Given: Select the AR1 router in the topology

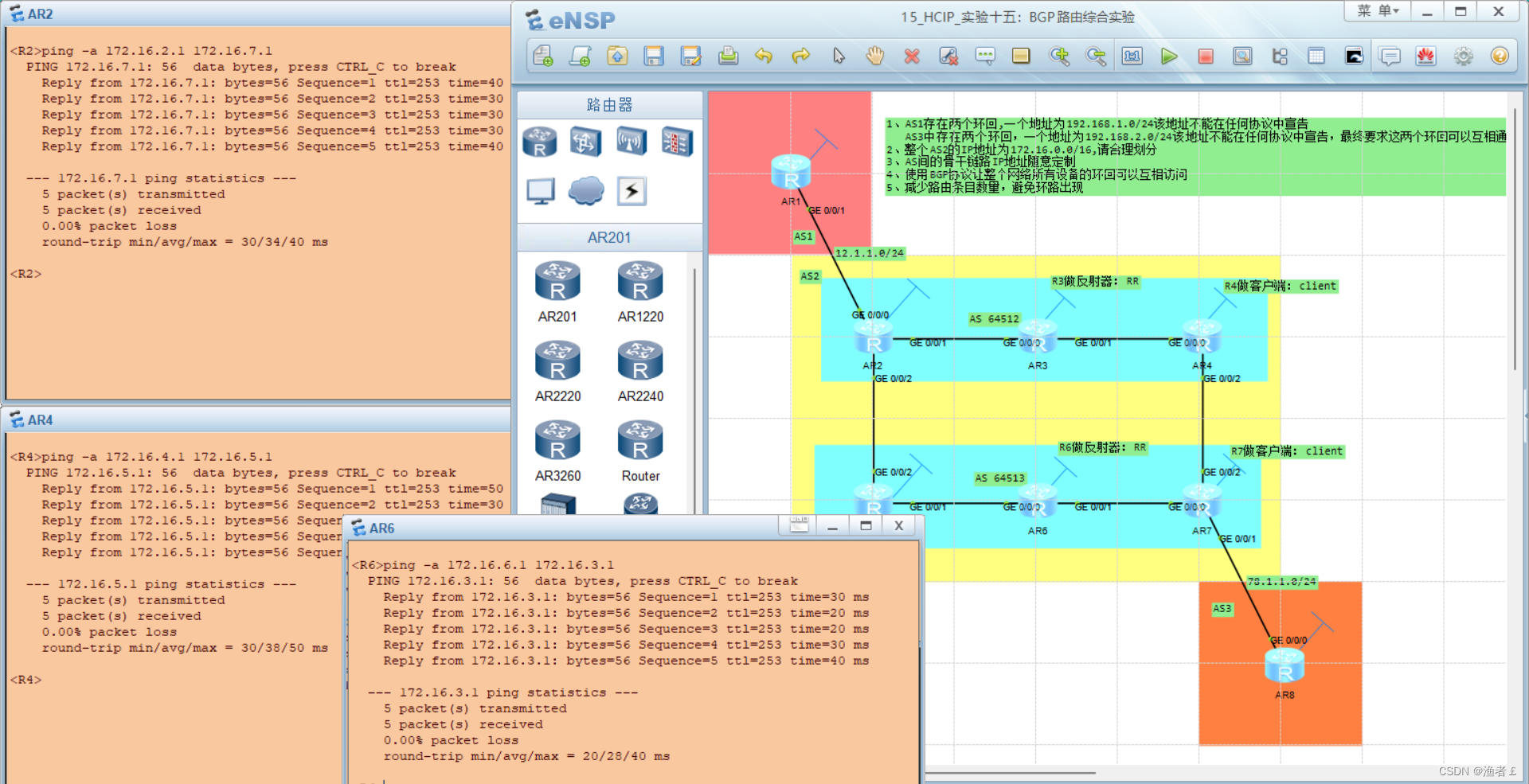Looking at the screenshot, I should click(x=791, y=172).
